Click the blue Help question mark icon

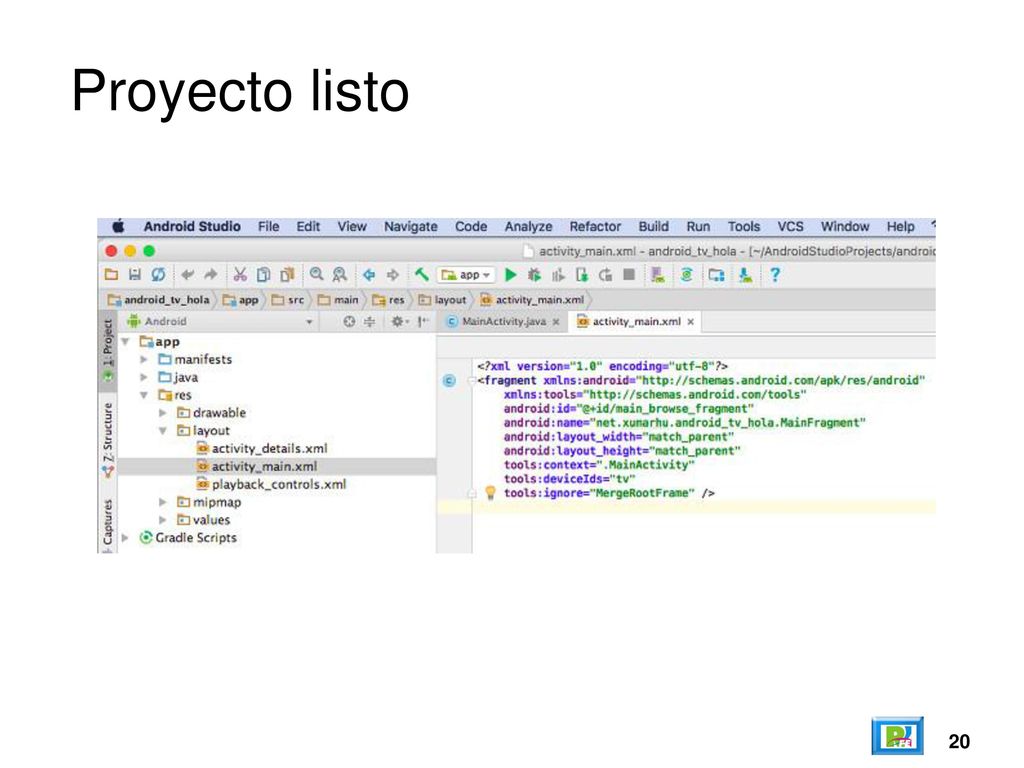click(775, 275)
